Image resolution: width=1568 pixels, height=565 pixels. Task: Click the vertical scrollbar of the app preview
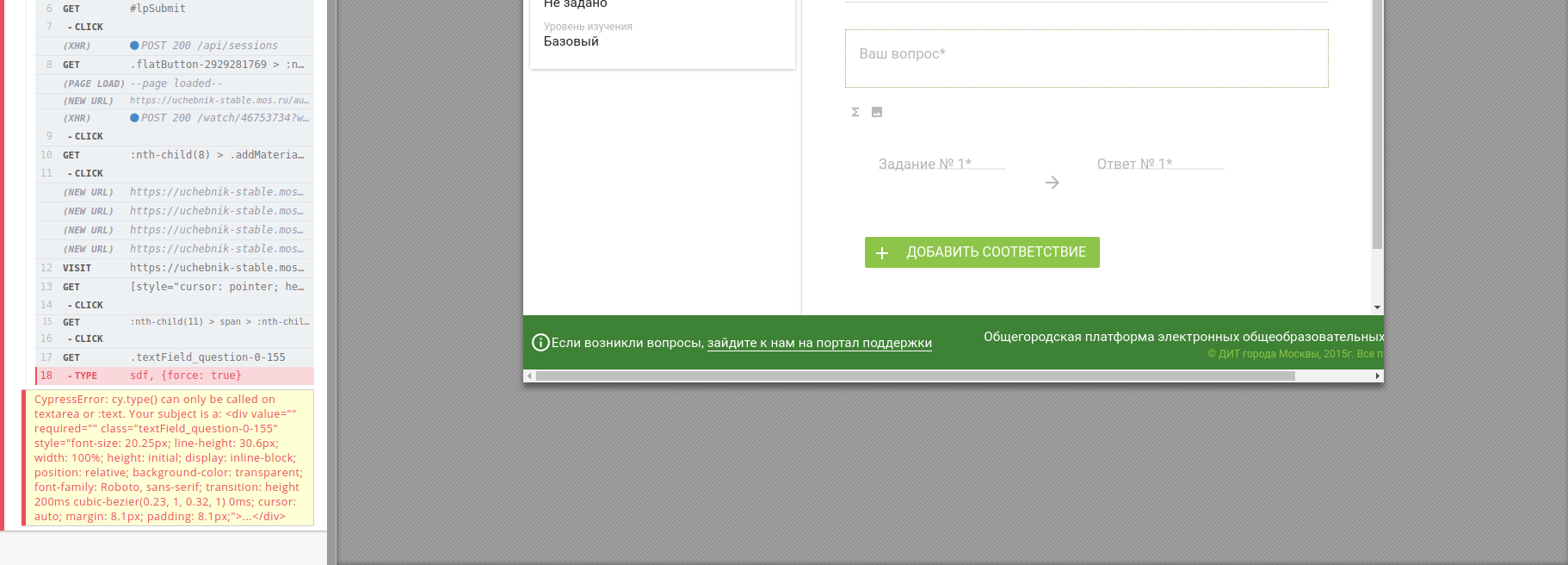1377,125
